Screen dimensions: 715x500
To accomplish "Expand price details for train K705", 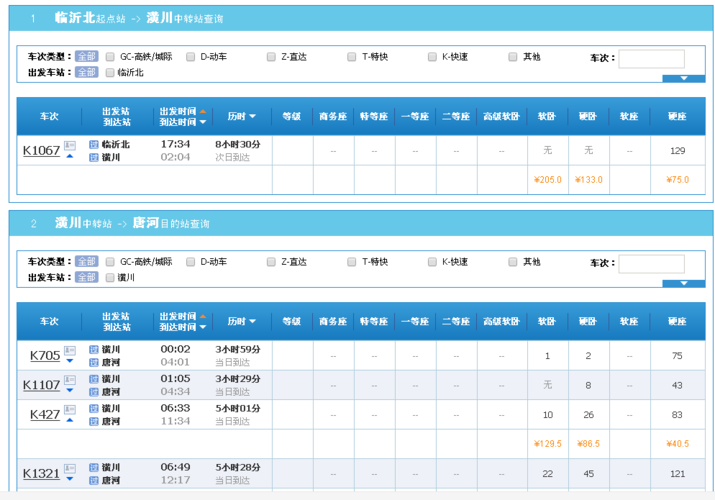I will 69,361.
